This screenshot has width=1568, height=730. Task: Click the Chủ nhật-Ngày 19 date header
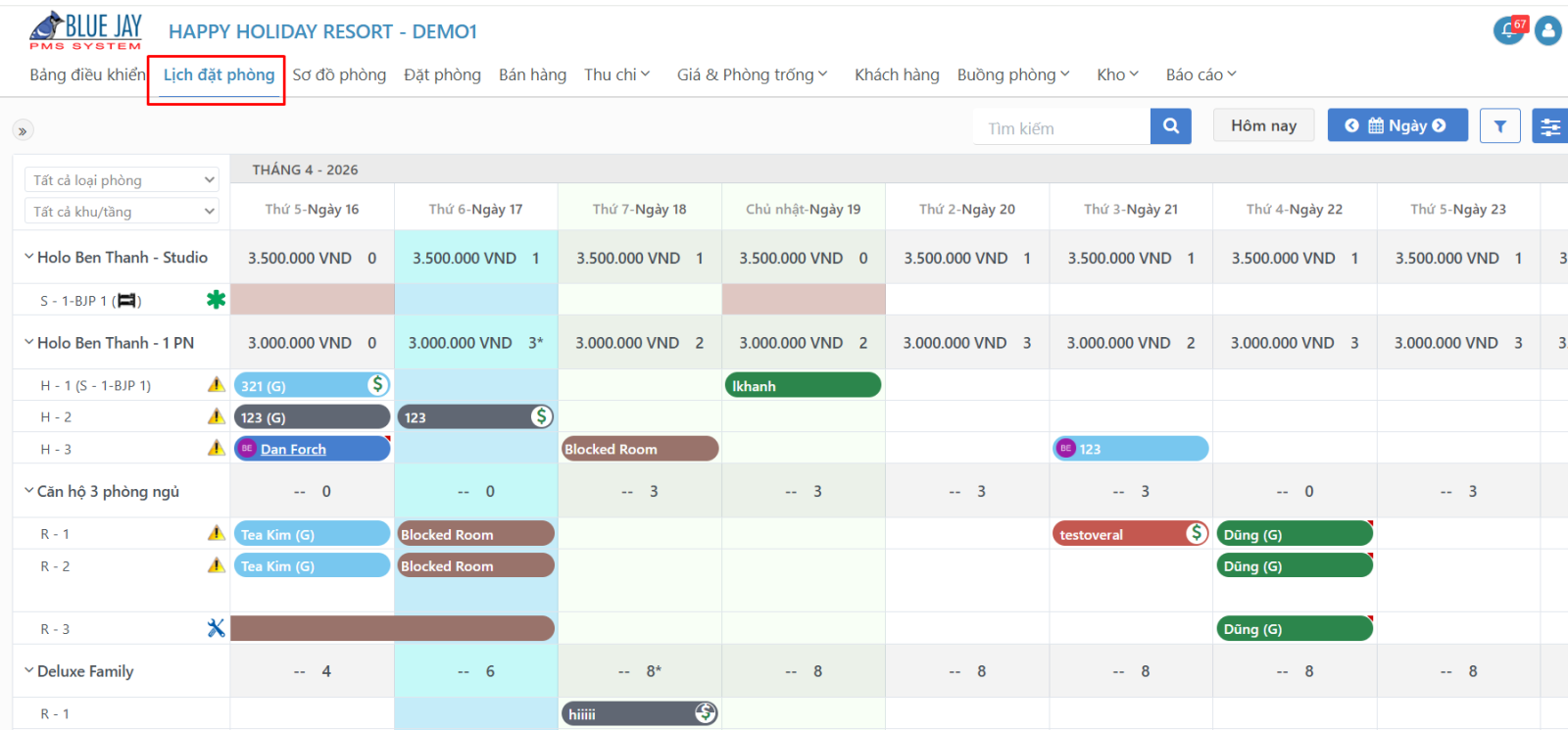point(804,209)
